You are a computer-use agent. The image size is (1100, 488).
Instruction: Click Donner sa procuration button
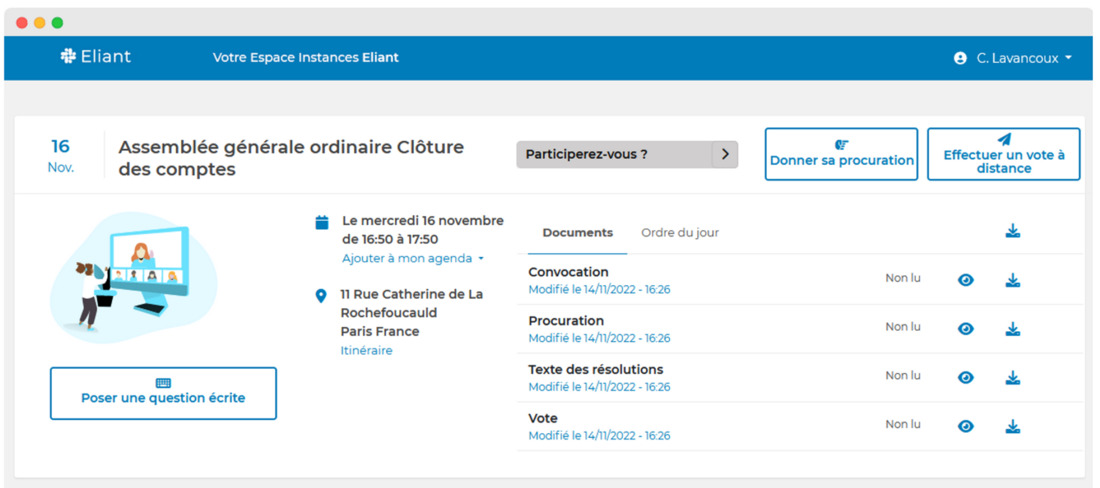click(x=841, y=154)
